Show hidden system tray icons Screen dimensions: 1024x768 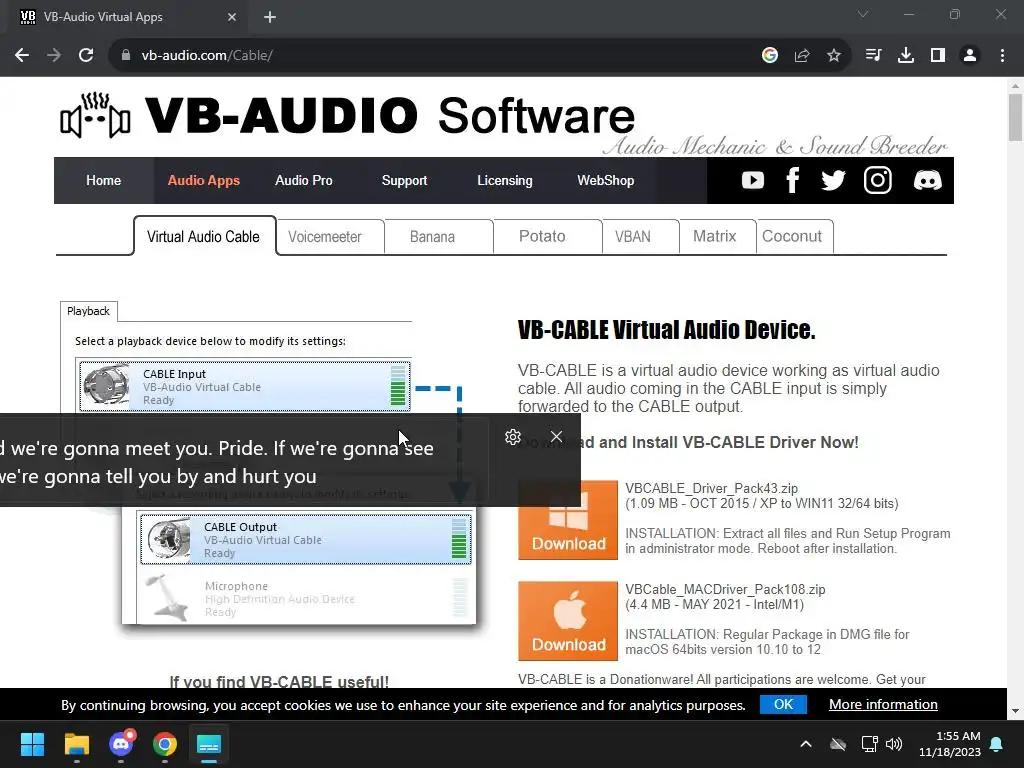pos(806,744)
